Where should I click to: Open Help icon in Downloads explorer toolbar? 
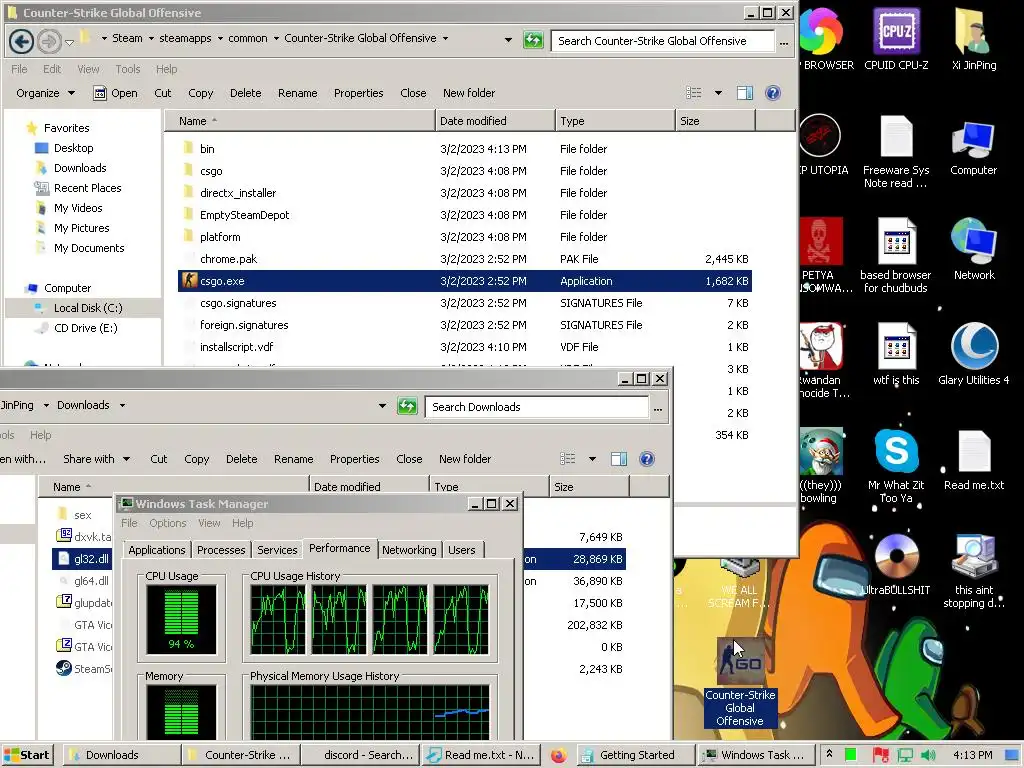[647, 459]
